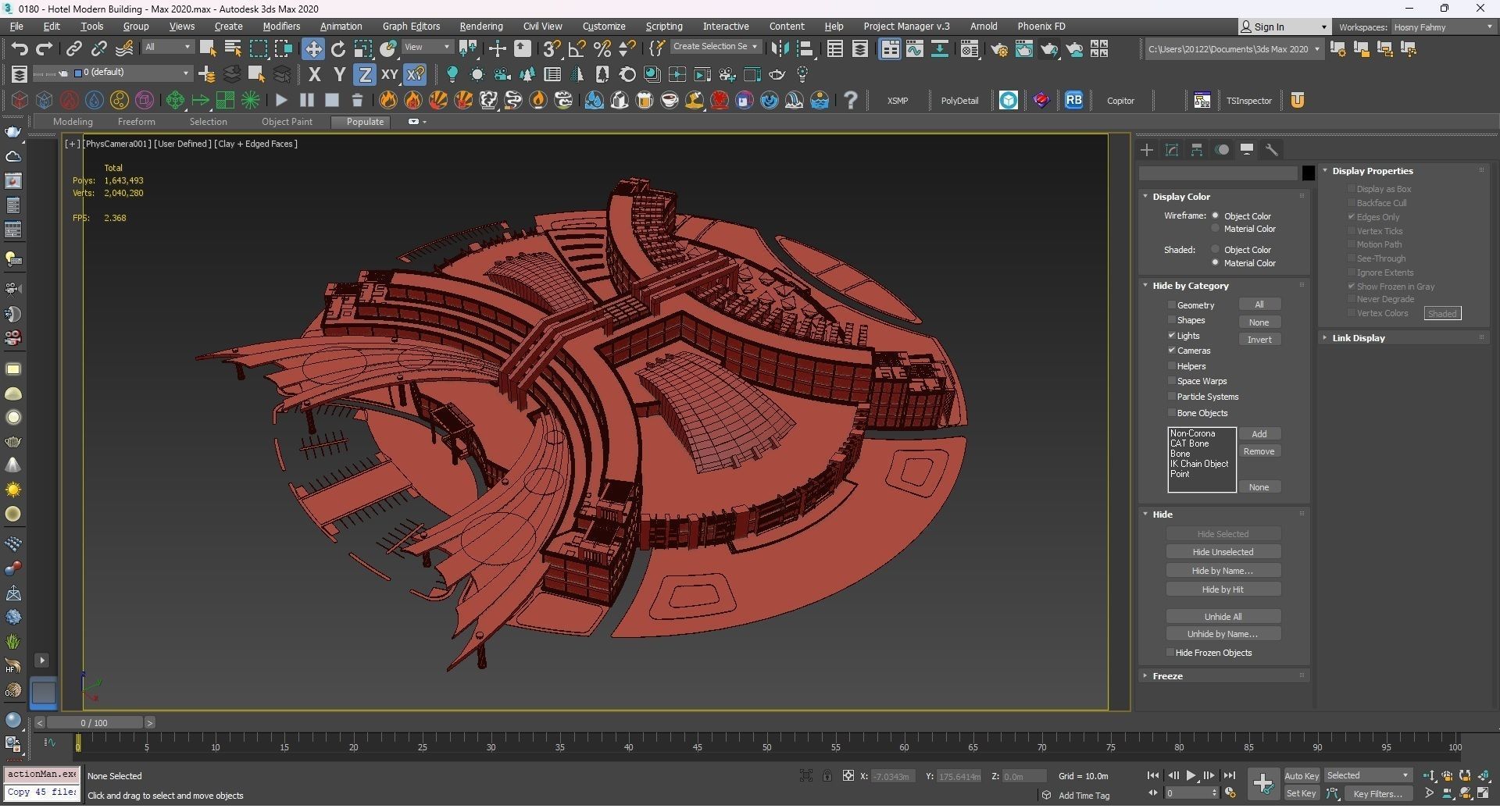
Task: Toggle the Angle Snap icon
Action: pos(577,49)
